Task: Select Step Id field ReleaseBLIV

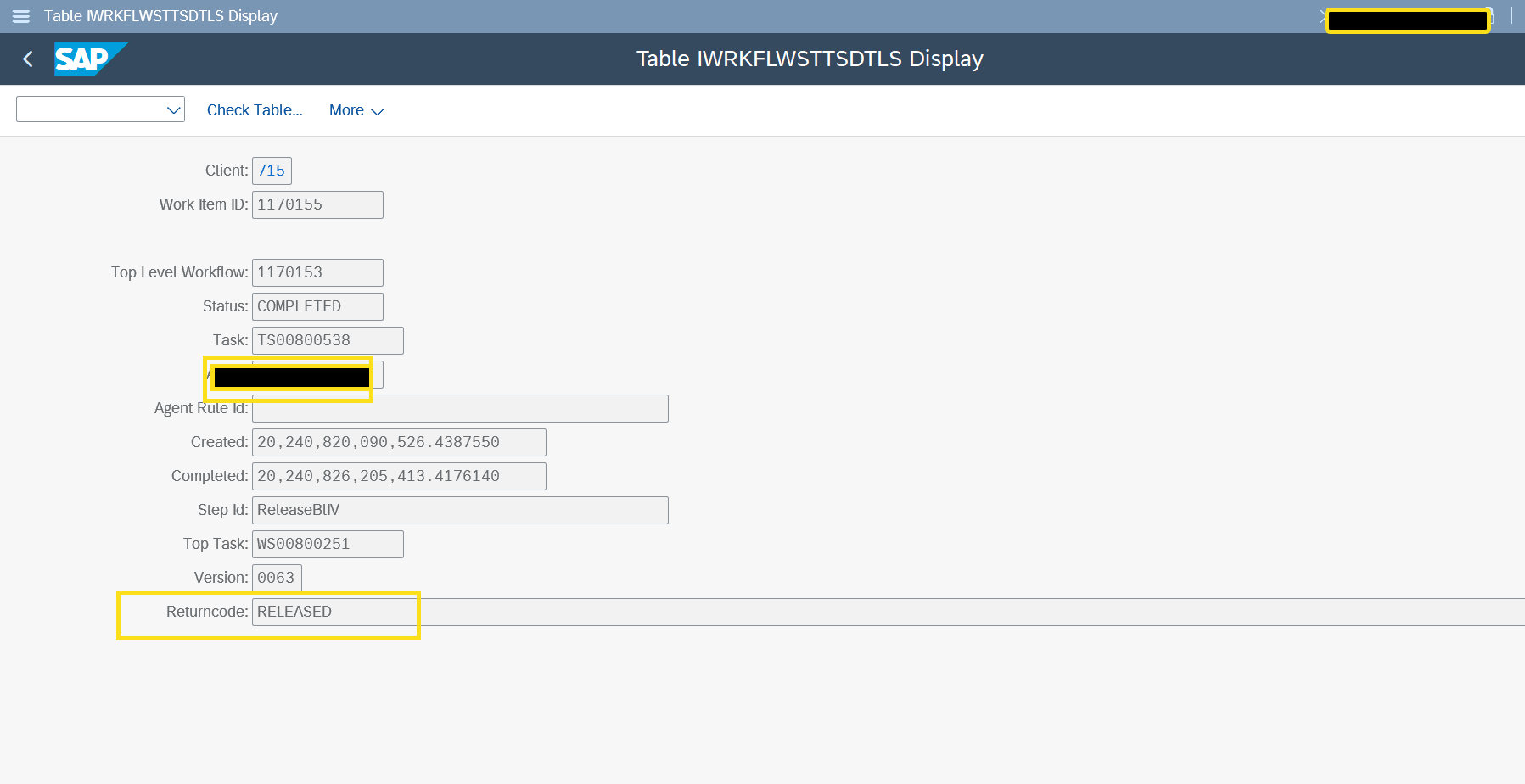Action: point(460,510)
